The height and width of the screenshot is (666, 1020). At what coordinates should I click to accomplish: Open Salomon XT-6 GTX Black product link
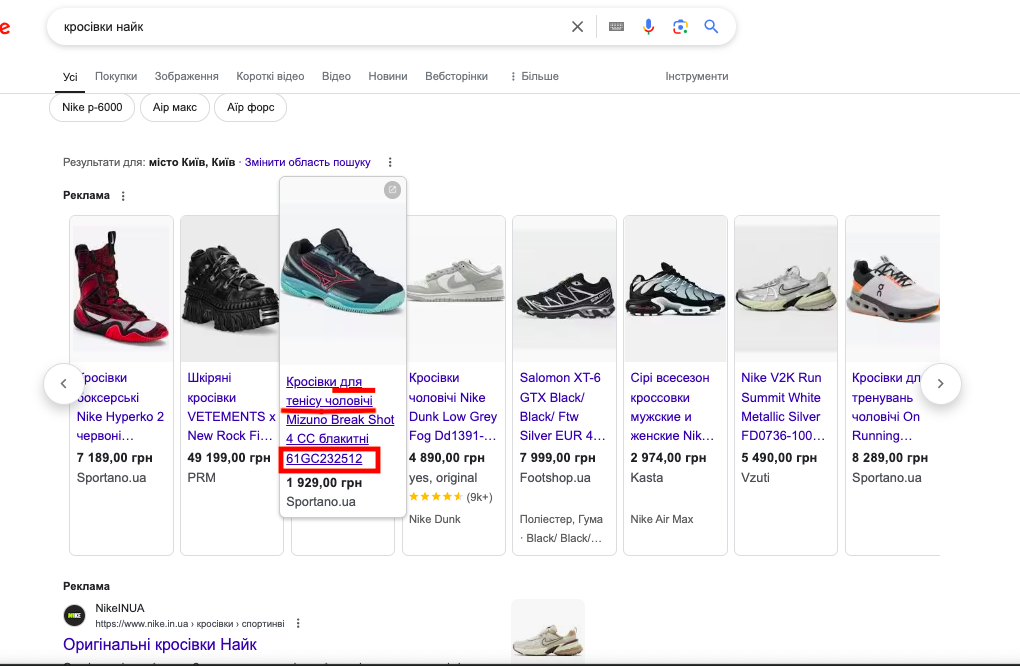(x=563, y=406)
